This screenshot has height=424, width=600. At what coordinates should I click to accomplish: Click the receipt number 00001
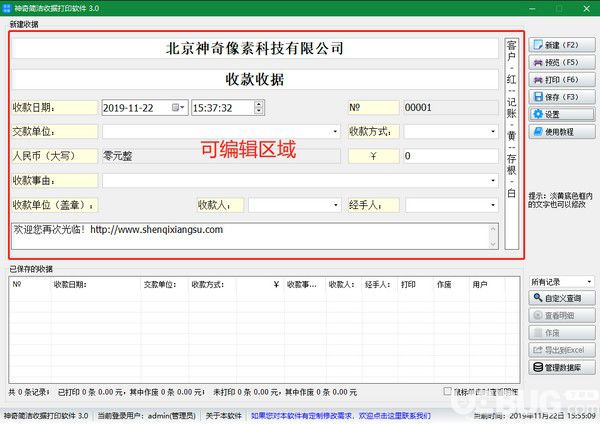451,108
